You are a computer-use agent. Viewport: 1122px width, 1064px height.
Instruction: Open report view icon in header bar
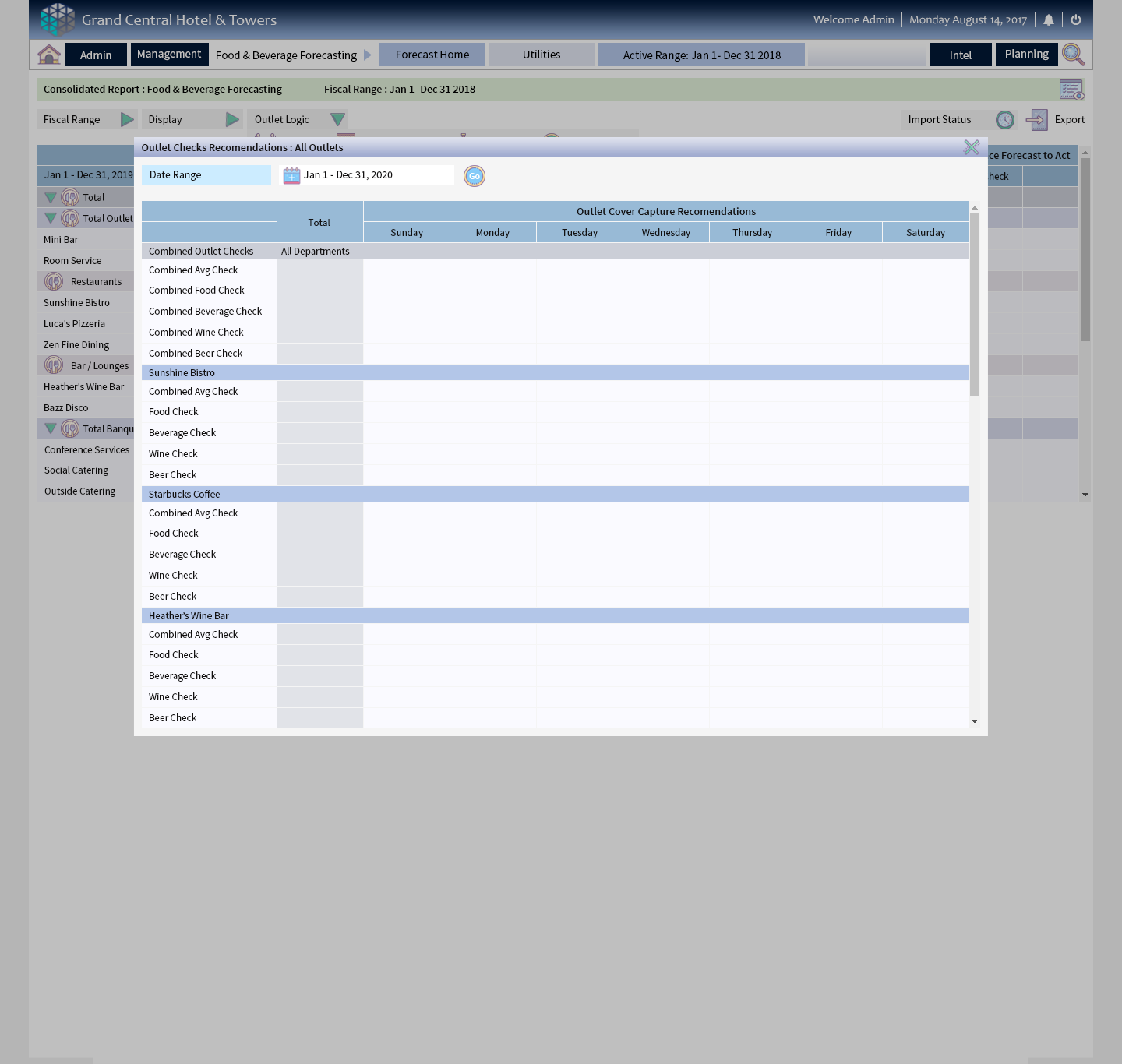[1071, 90]
